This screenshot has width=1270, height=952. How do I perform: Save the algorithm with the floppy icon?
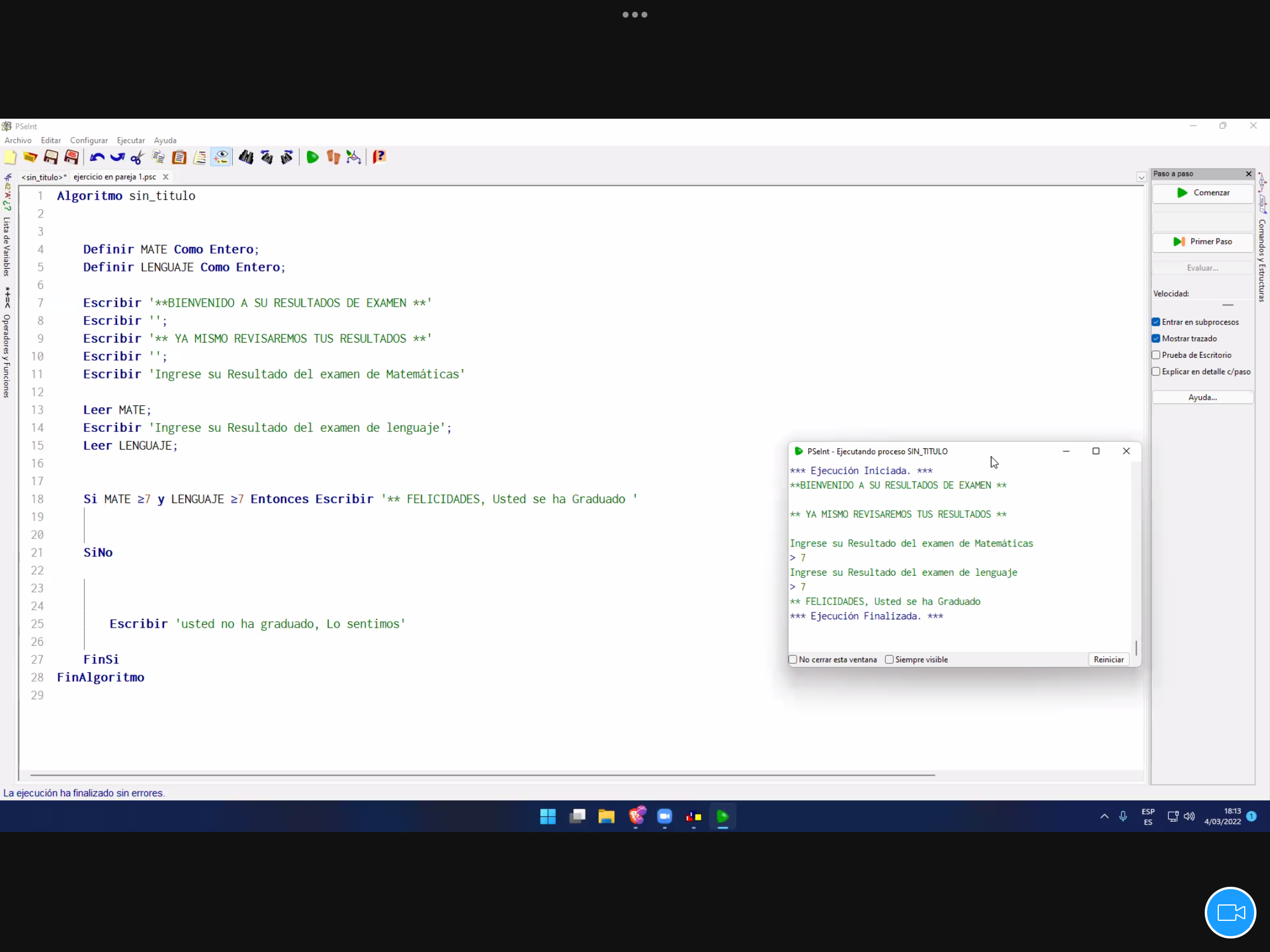pos(51,157)
